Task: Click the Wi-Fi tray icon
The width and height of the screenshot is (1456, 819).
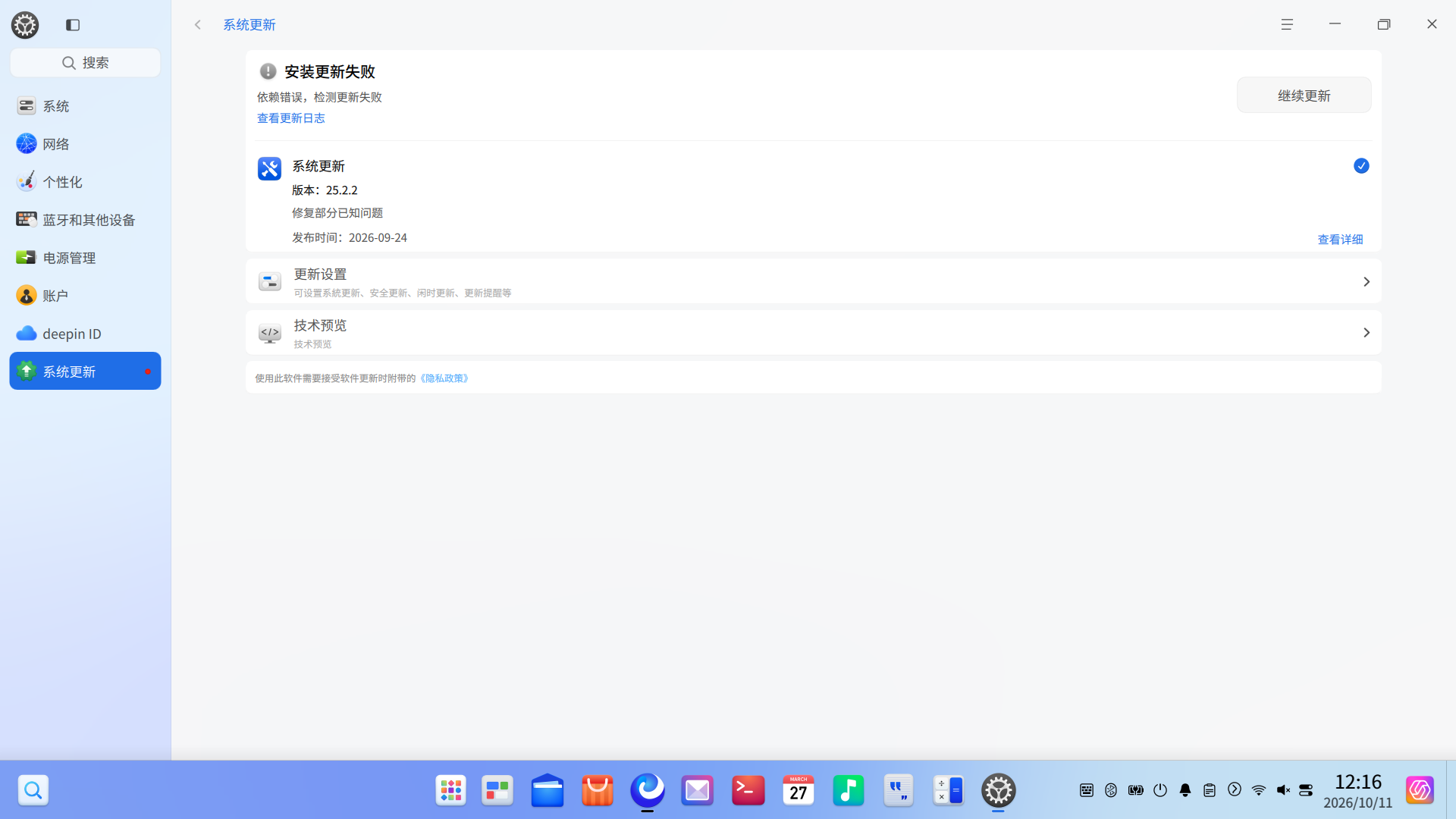Action: (x=1259, y=790)
